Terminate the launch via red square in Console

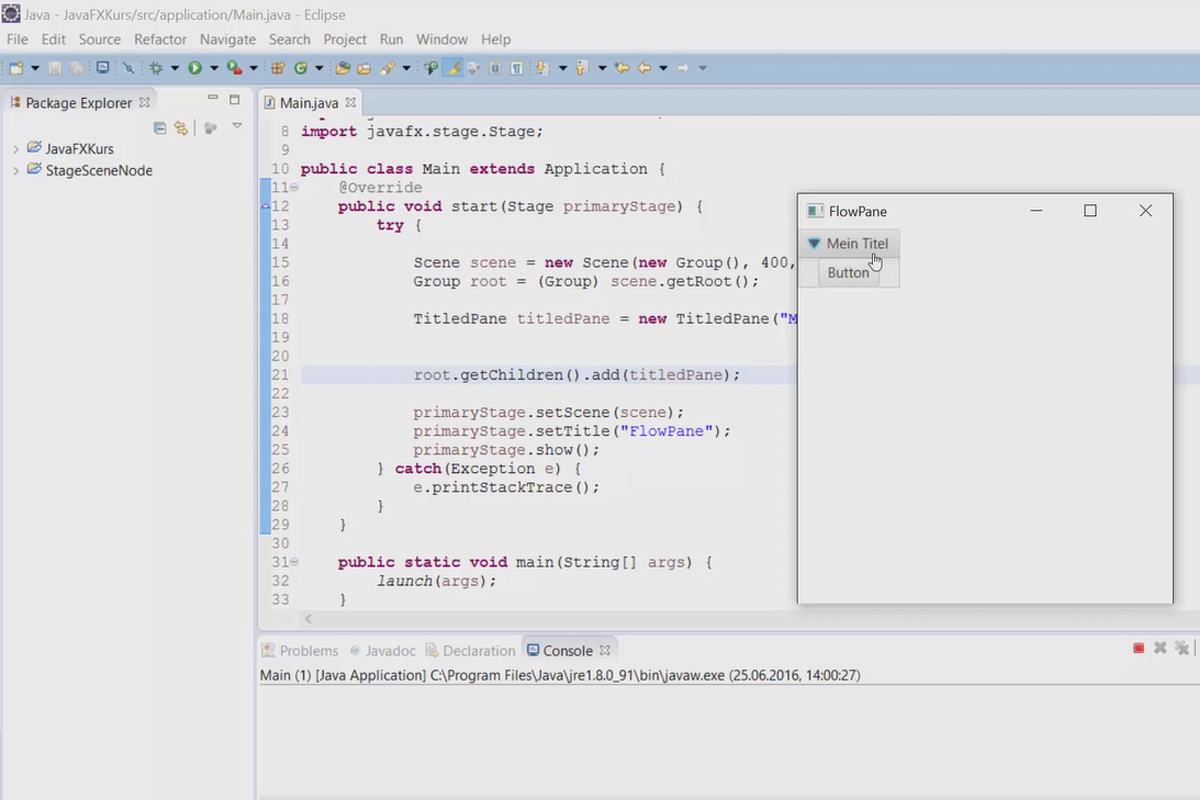click(1138, 648)
